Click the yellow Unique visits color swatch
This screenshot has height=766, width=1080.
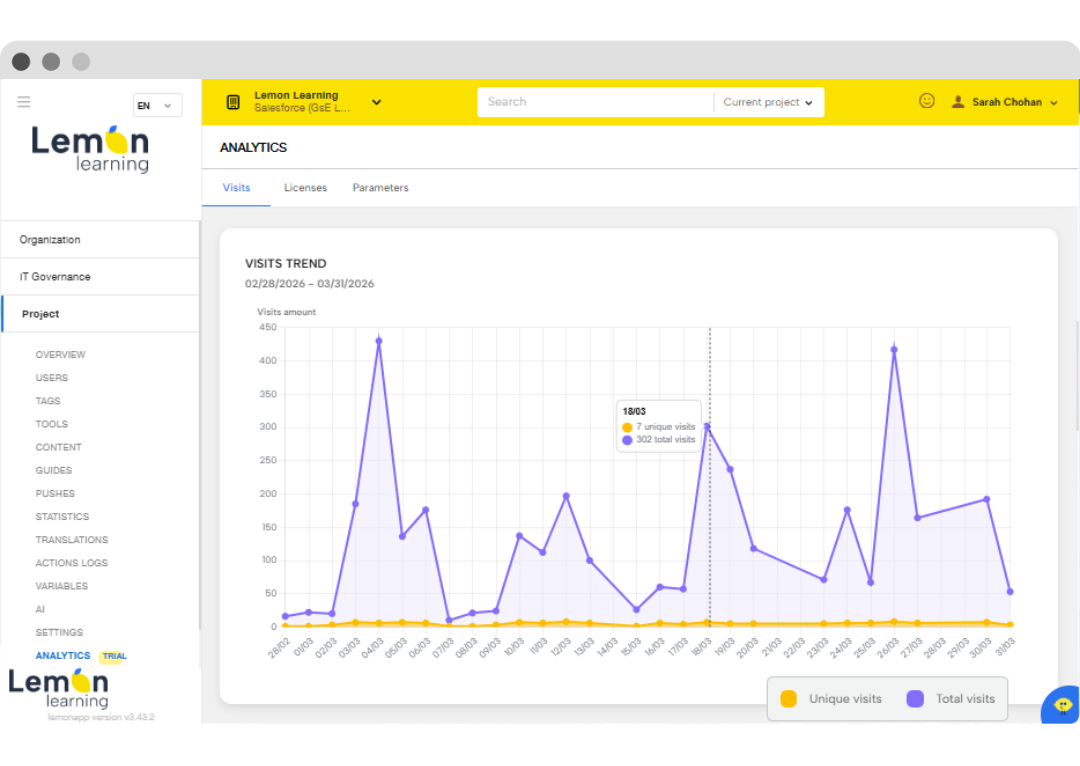pyautogui.click(x=787, y=698)
